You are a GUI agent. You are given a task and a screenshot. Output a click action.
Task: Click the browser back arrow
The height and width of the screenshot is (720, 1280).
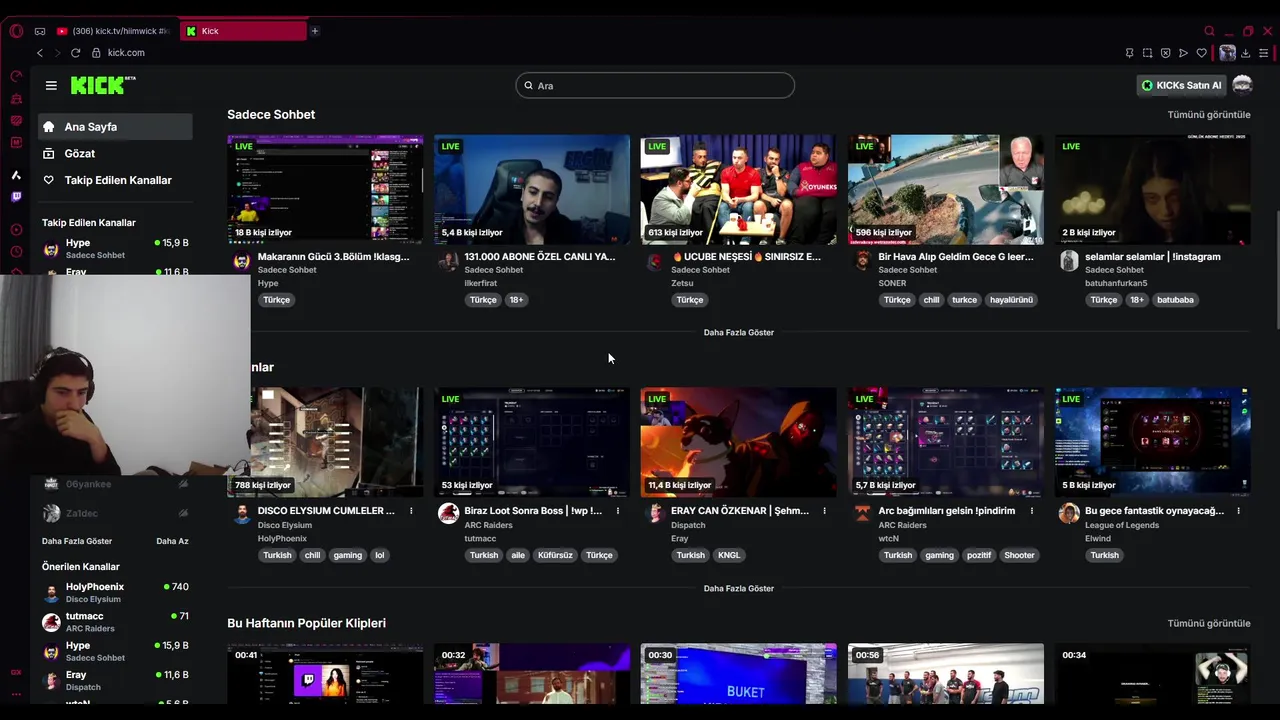[x=40, y=52]
